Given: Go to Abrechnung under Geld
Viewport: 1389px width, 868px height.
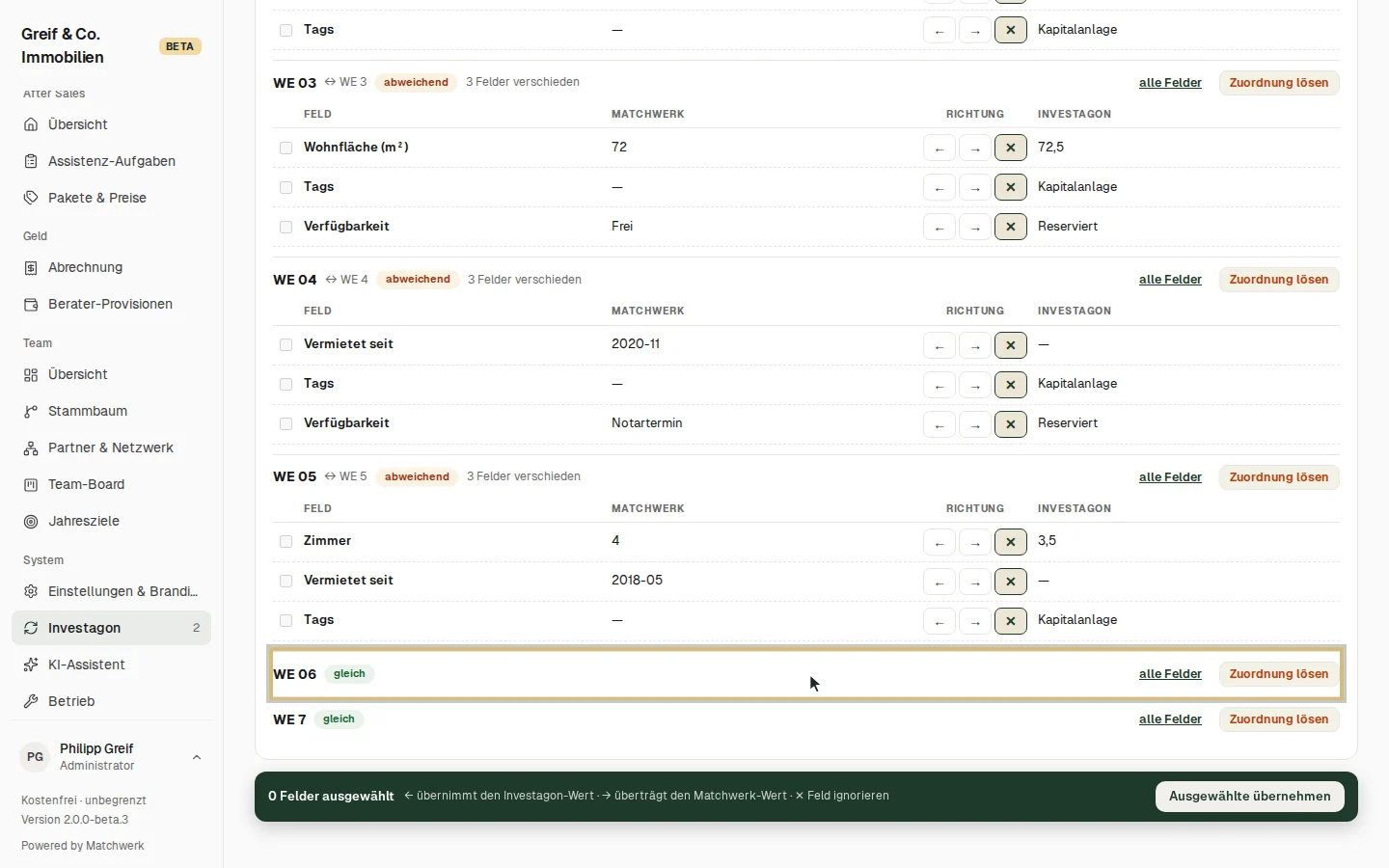Looking at the screenshot, I should tap(111, 267).
